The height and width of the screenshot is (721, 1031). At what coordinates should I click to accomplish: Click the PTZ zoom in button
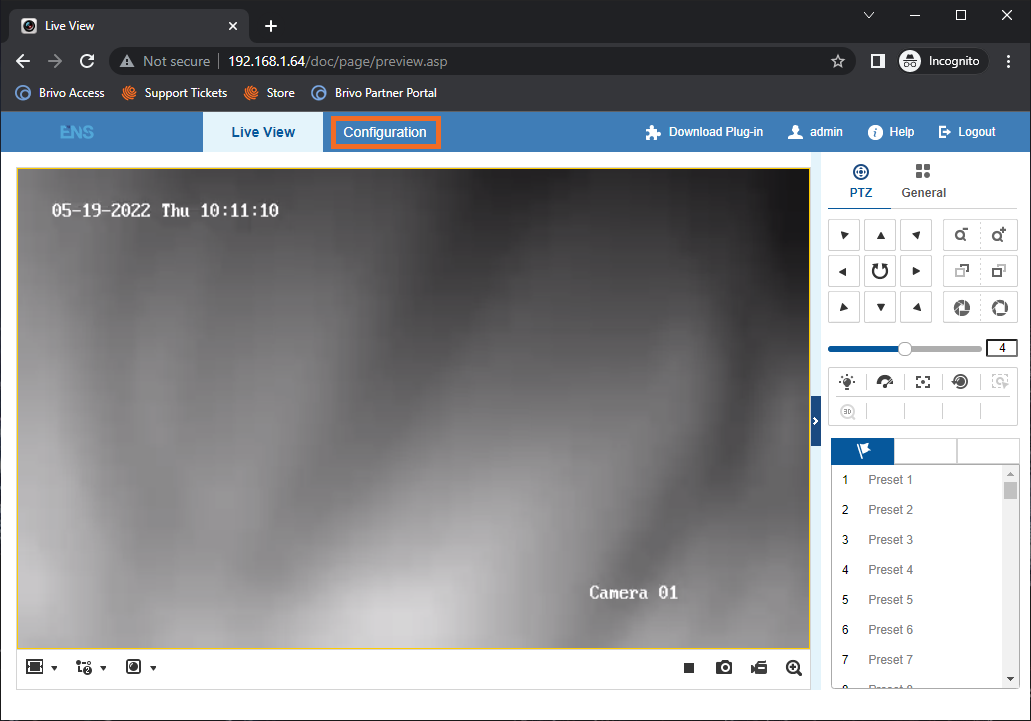(x=998, y=236)
